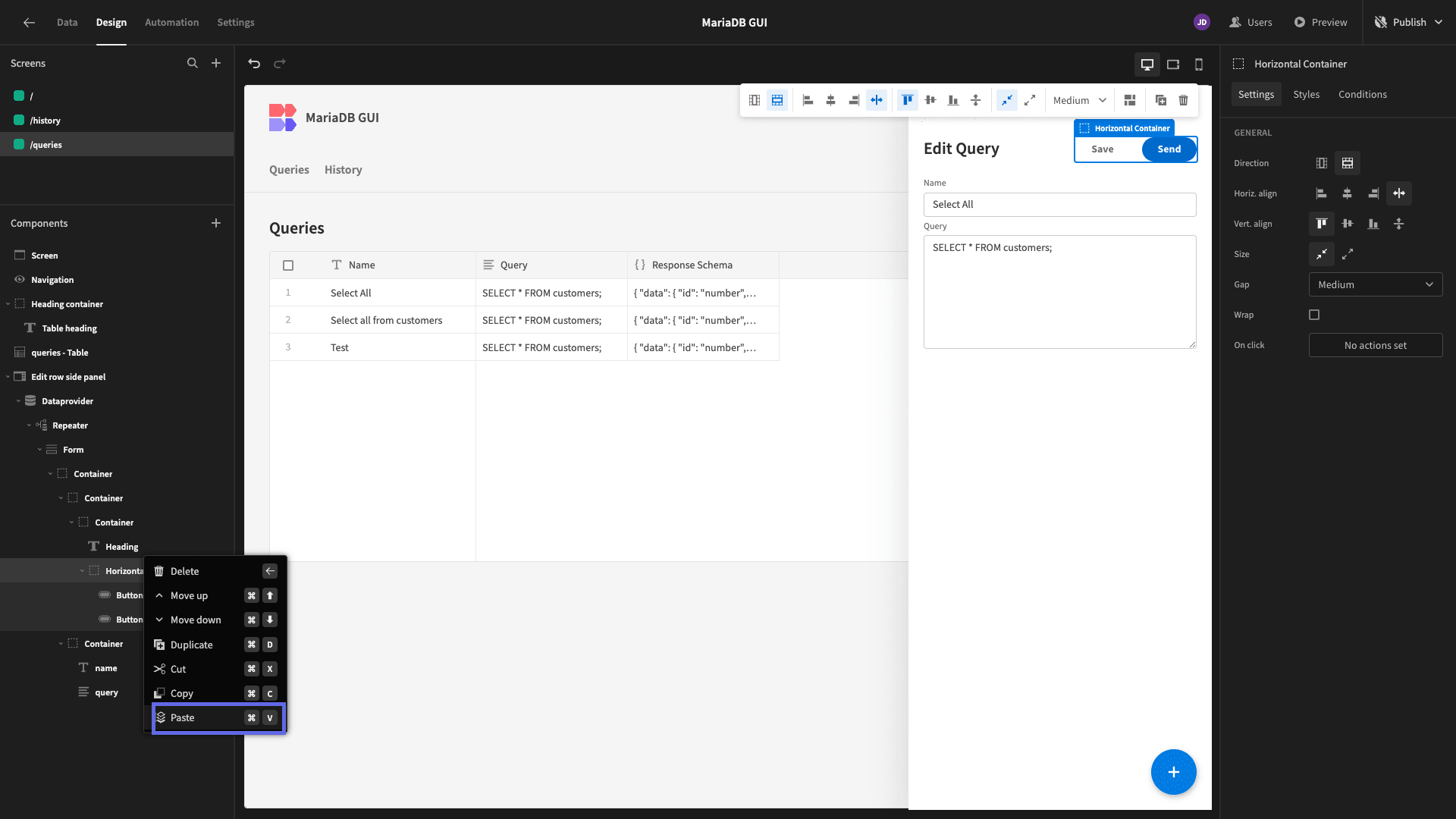Screen dimensions: 1456x819
Task: Add new component with plus icon
Action: (x=216, y=223)
